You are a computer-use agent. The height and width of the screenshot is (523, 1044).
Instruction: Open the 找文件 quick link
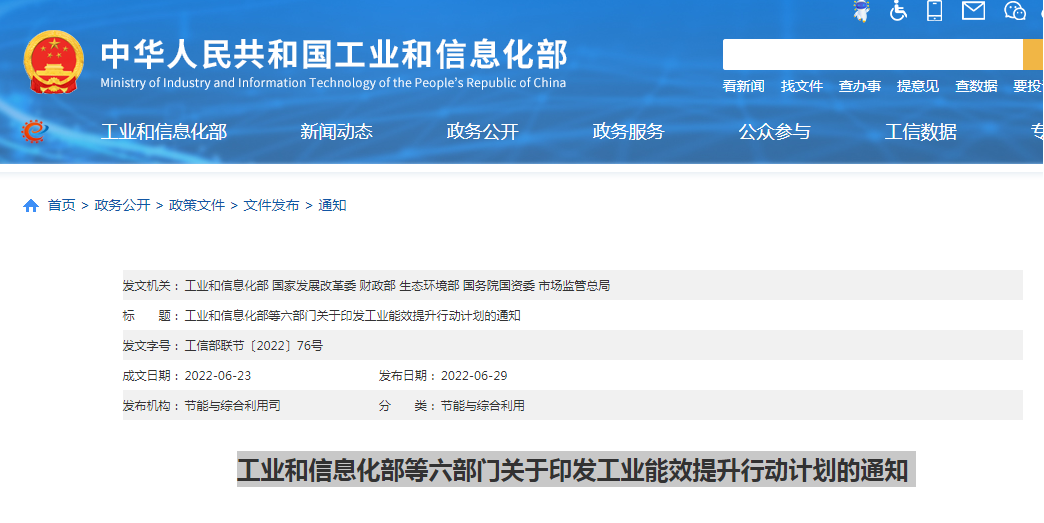pos(802,86)
